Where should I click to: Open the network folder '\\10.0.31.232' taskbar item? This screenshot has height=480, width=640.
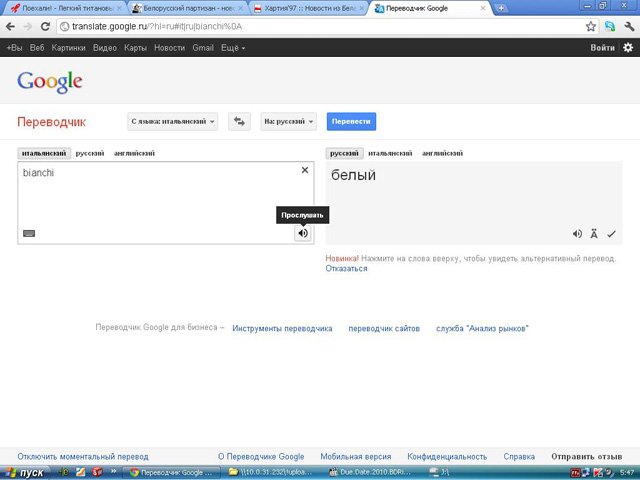[x=272, y=473]
